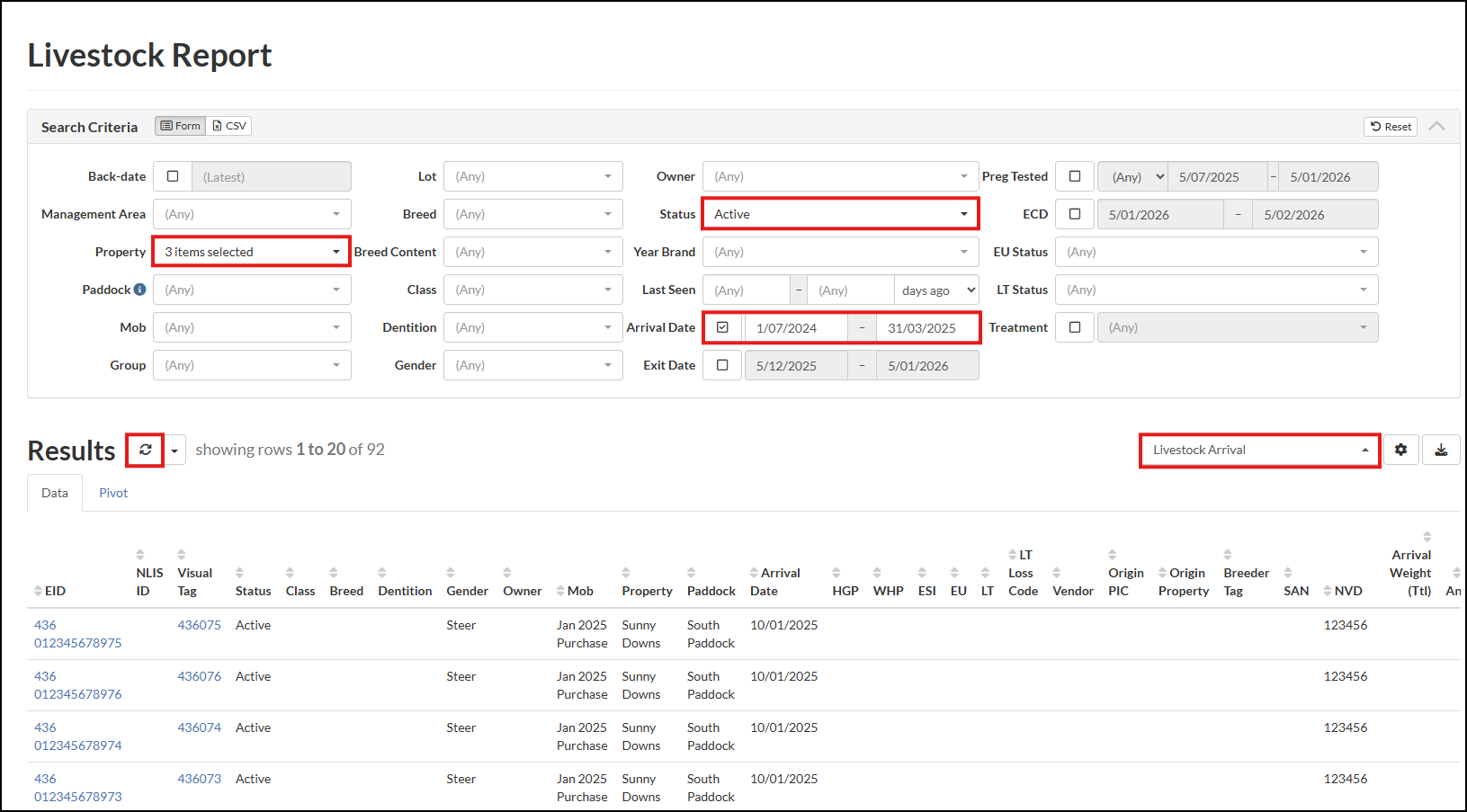Click the Paddock info icon
This screenshot has height=812, width=1467.
140,290
